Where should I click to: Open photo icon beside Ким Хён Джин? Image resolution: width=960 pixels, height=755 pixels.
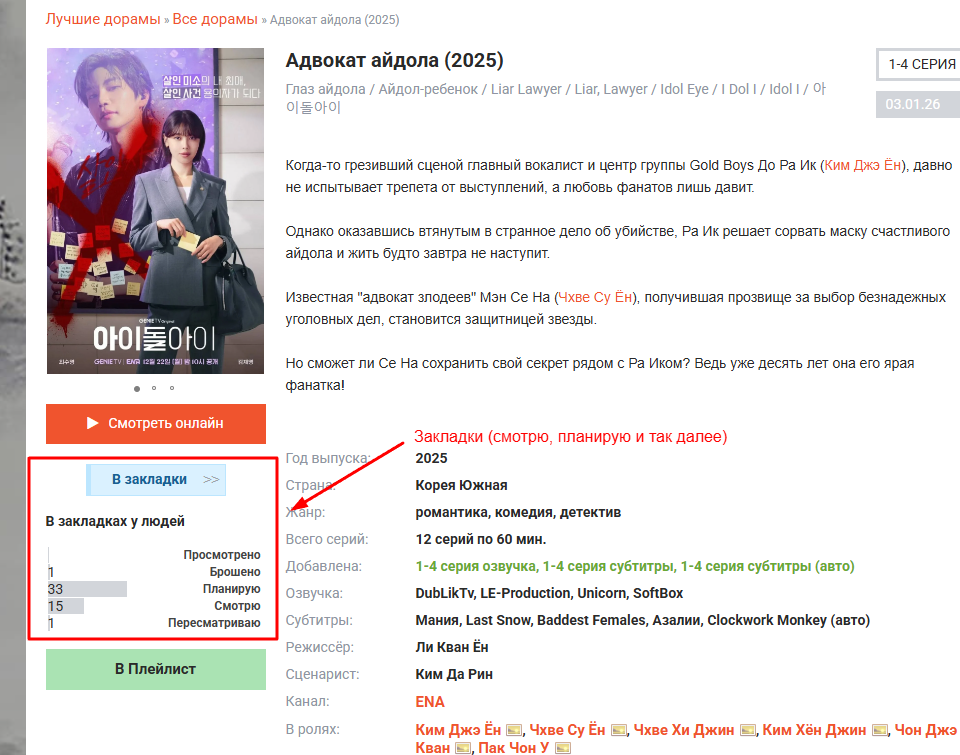pos(880,730)
